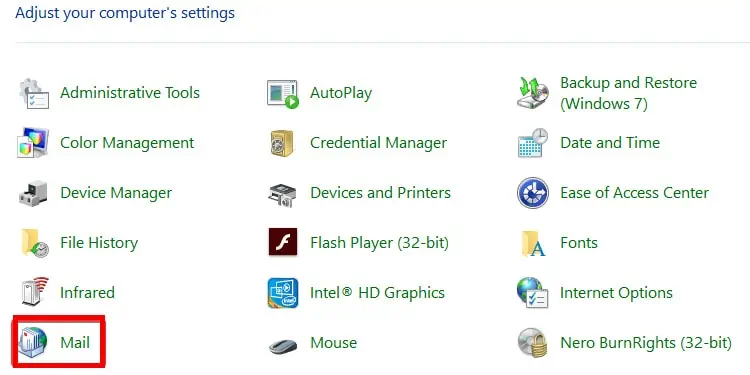Screen dimensions: 750x375
Task: Click the Administrative Tools gear icon
Action: click(x=34, y=93)
